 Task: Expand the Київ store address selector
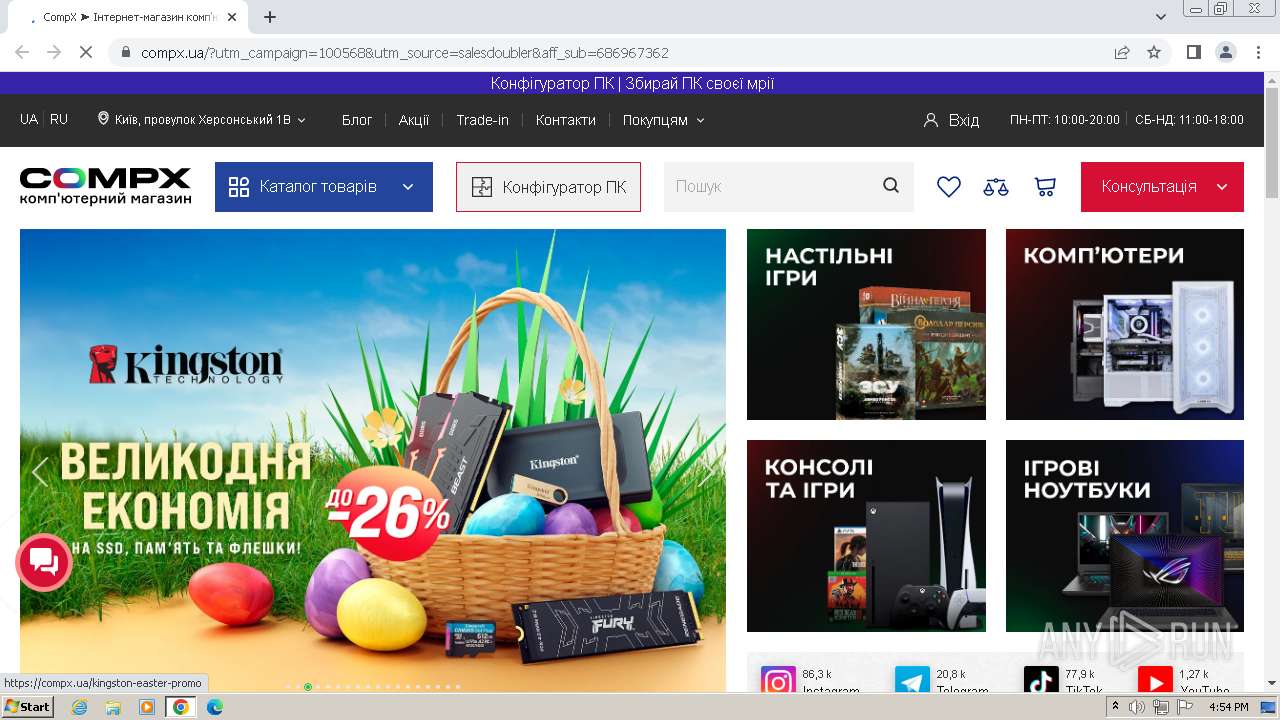tap(202, 119)
